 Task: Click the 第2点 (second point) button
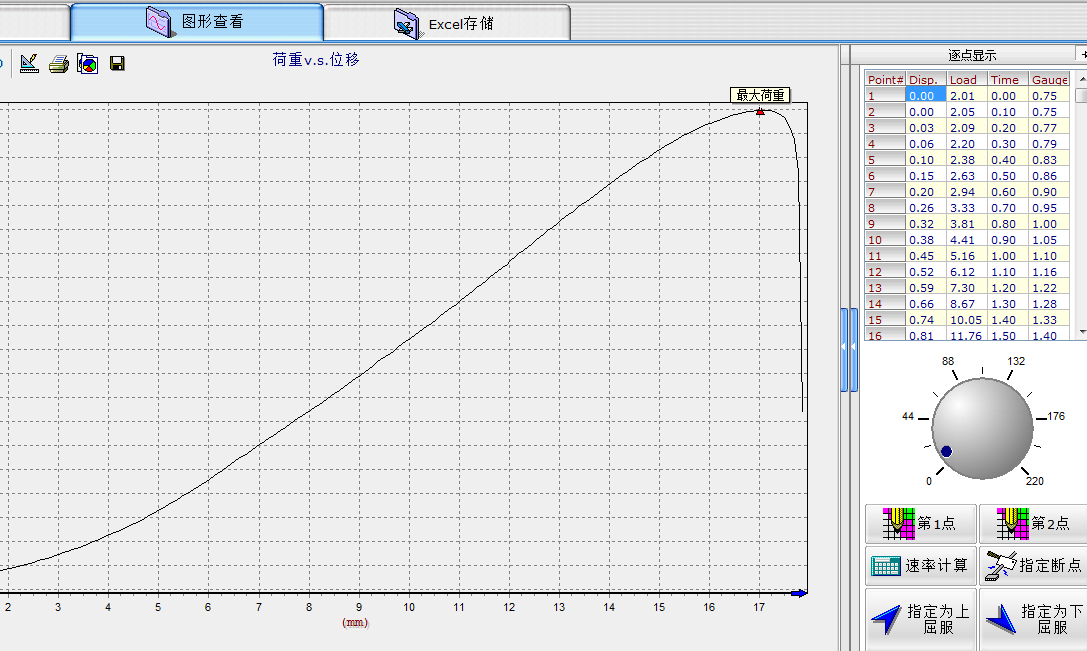[1034, 523]
